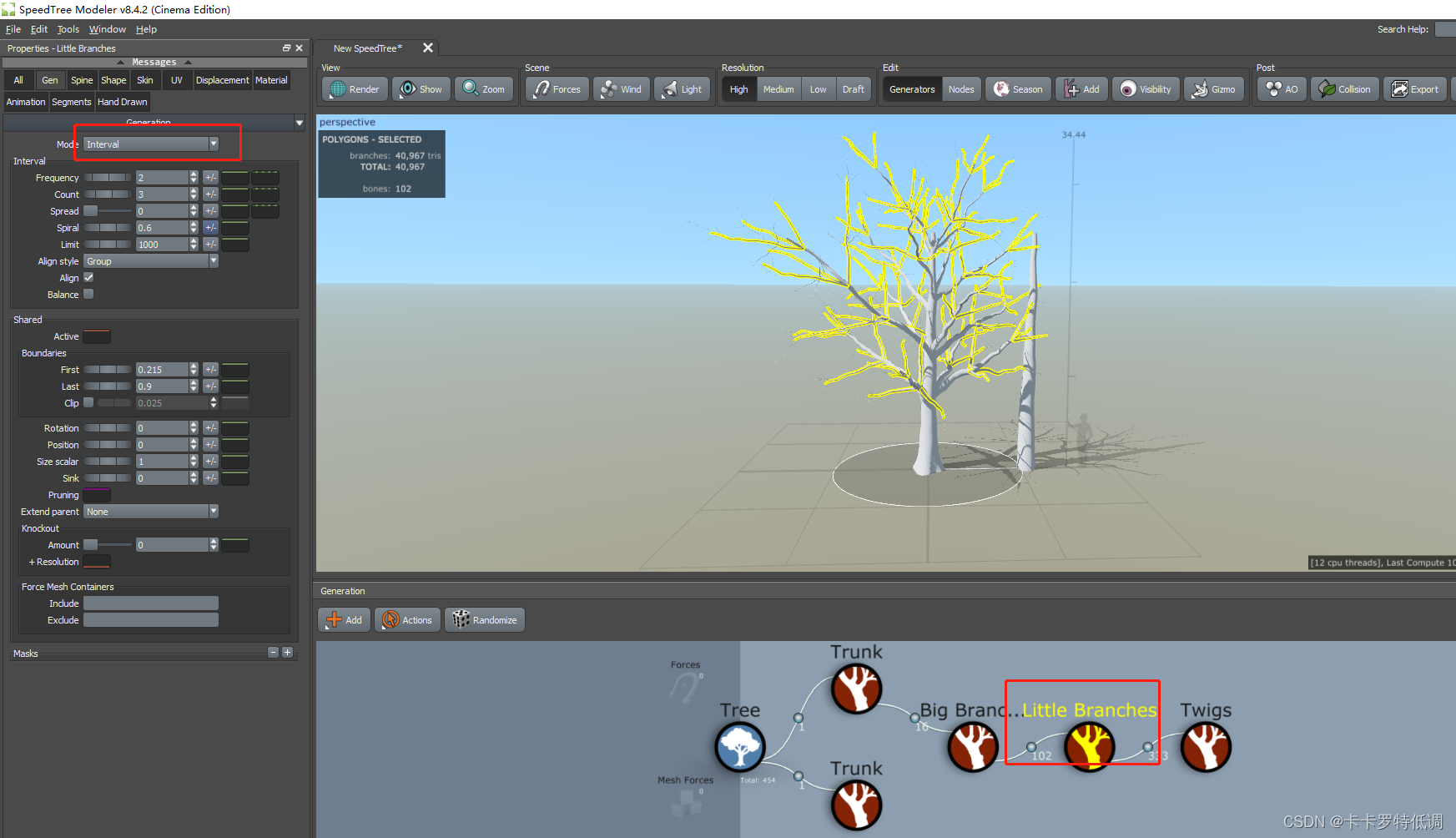Screen dimensions: 1456x838
Task: Select the Big Branches generator node
Action: point(973,746)
